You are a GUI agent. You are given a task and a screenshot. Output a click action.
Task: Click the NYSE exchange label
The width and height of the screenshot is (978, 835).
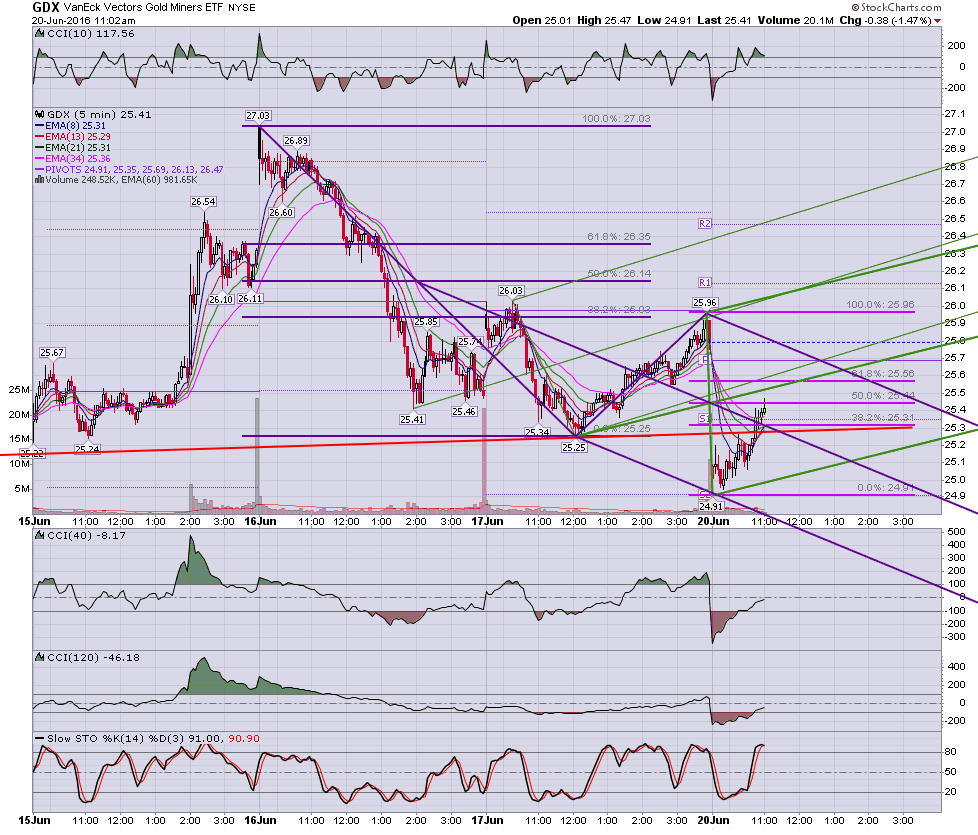click(x=241, y=8)
